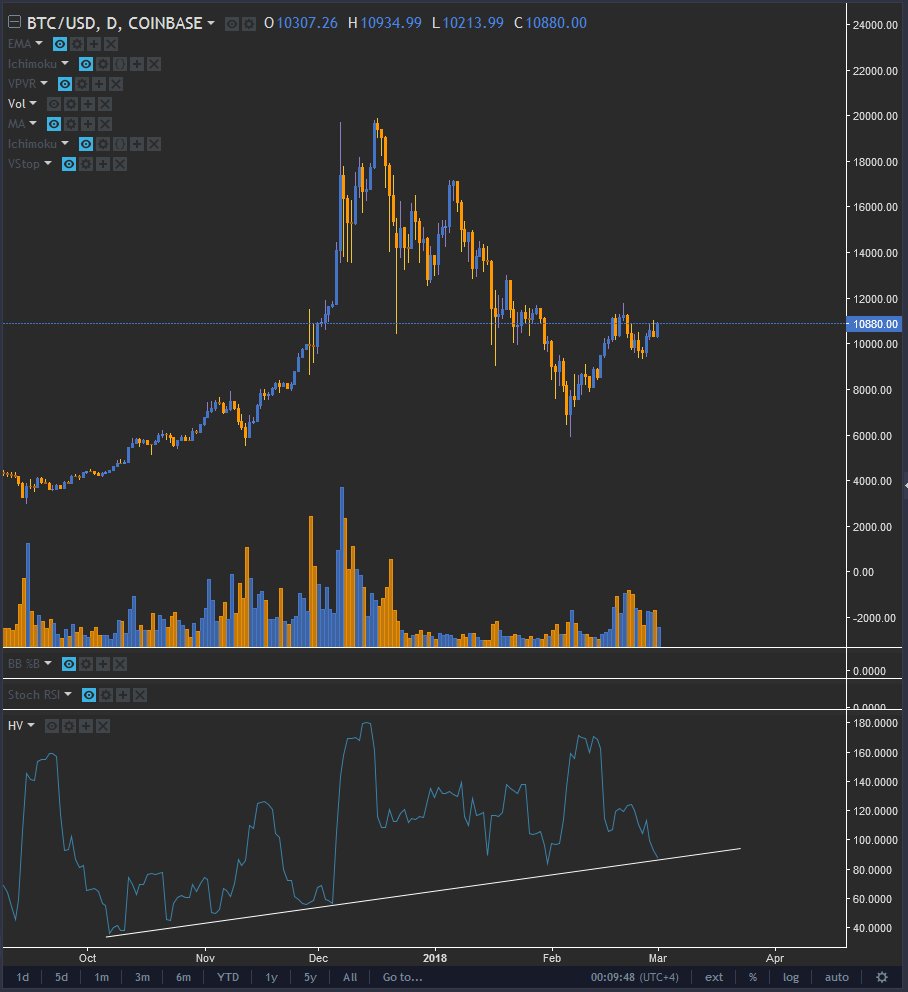The image size is (908, 992).
Task: Click plus icon on VPVR row
Action: (x=99, y=84)
